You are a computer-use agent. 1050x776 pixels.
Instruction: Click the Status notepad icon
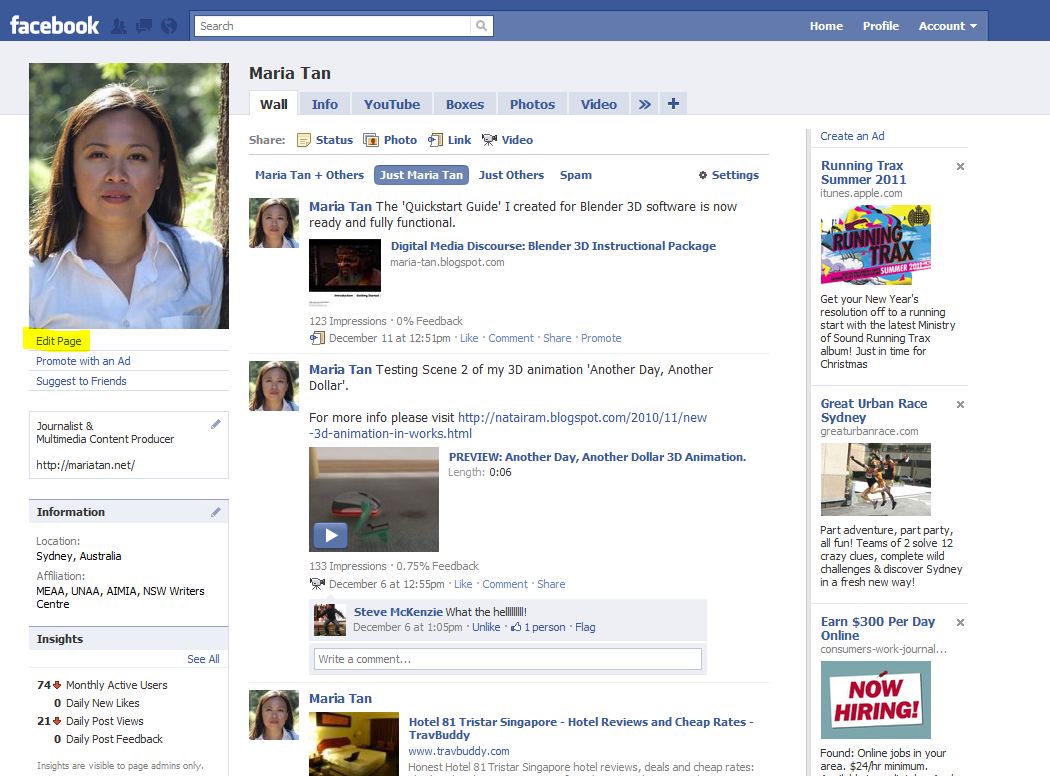304,140
